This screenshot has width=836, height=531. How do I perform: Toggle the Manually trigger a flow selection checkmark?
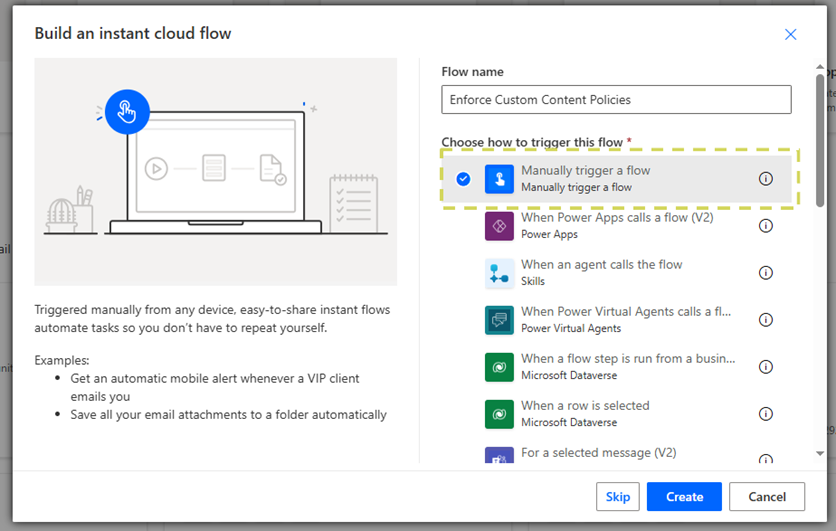pos(463,179)
